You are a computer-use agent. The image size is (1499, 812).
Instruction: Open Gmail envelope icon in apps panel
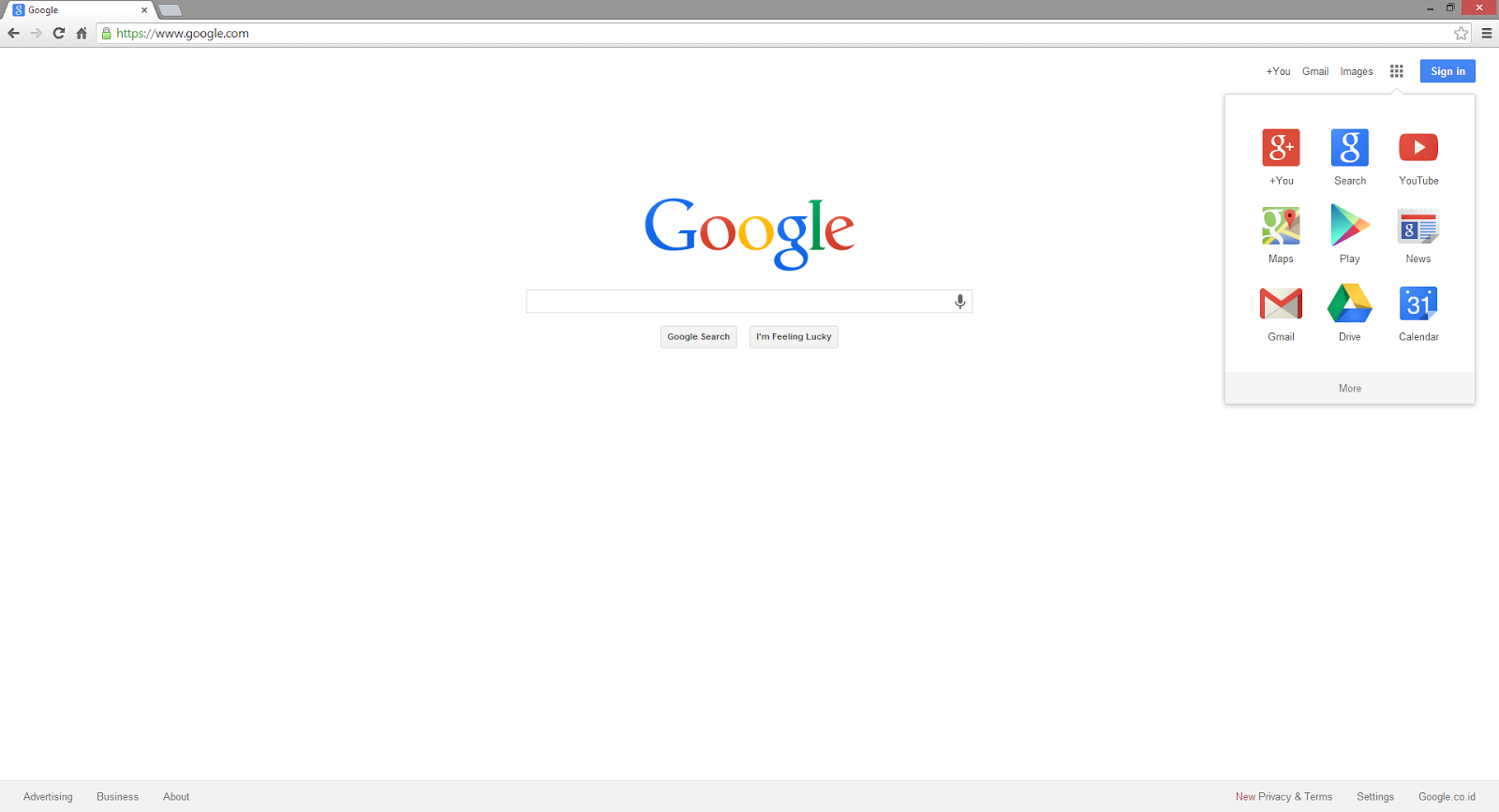(1281, 303)
